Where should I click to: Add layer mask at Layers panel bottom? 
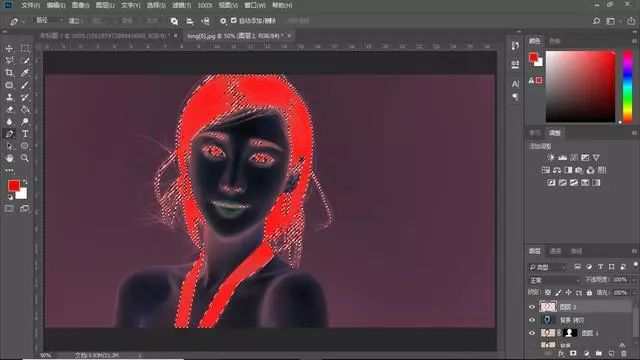pyautogui.click(x=573, y=353)
